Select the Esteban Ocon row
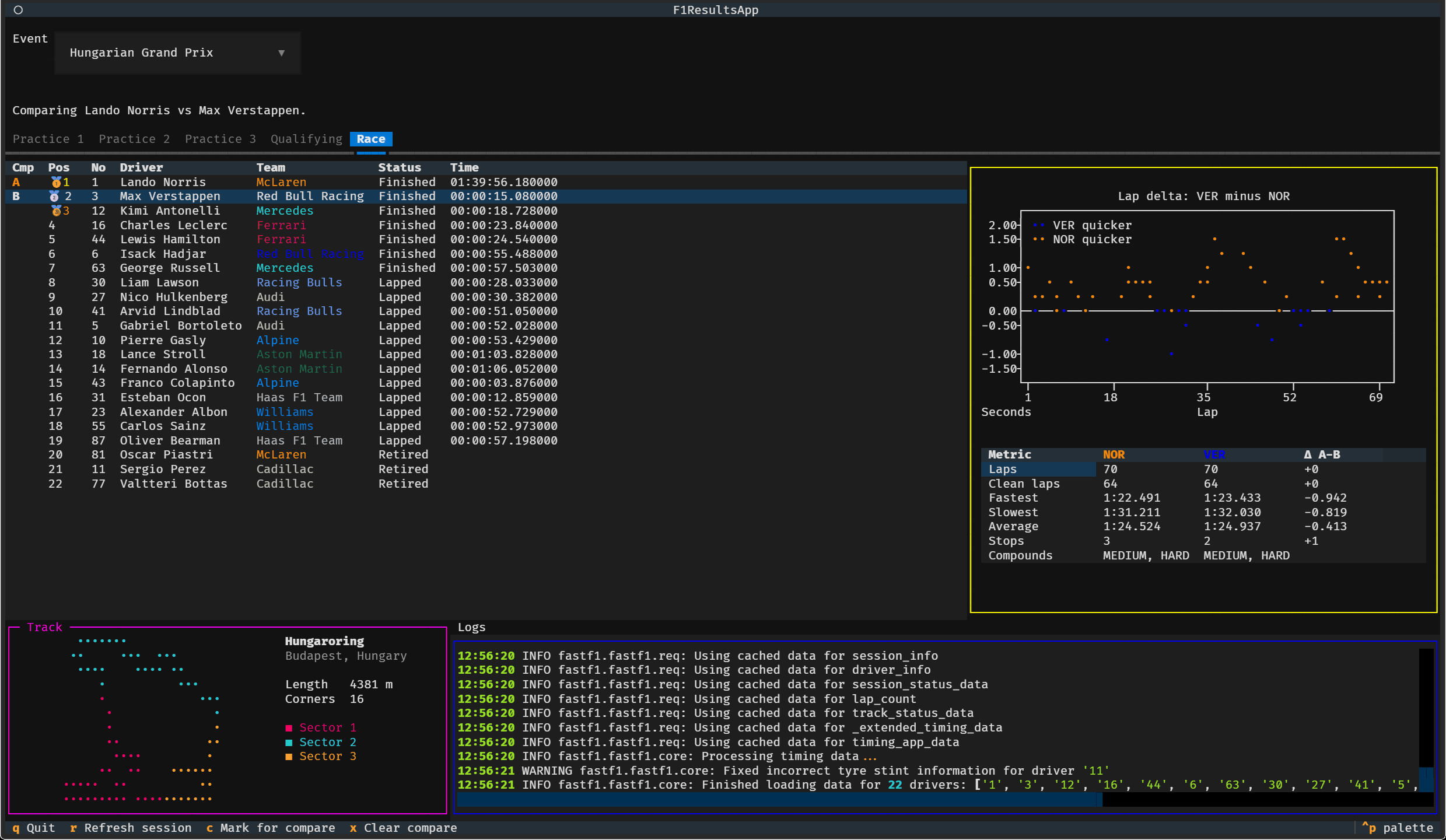 tap(486, 397)
